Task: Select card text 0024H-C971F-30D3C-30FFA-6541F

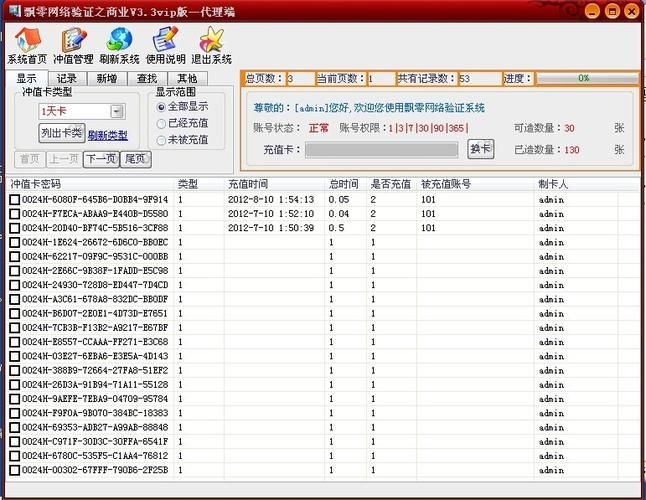Action: pos(95,442)
